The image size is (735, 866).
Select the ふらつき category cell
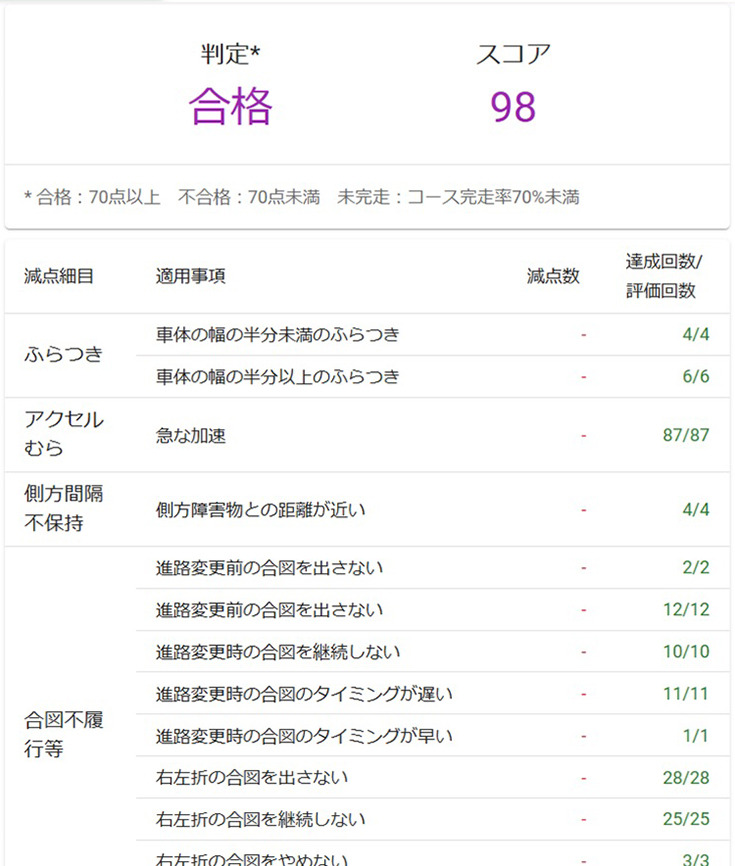click(x=64, y=354)
